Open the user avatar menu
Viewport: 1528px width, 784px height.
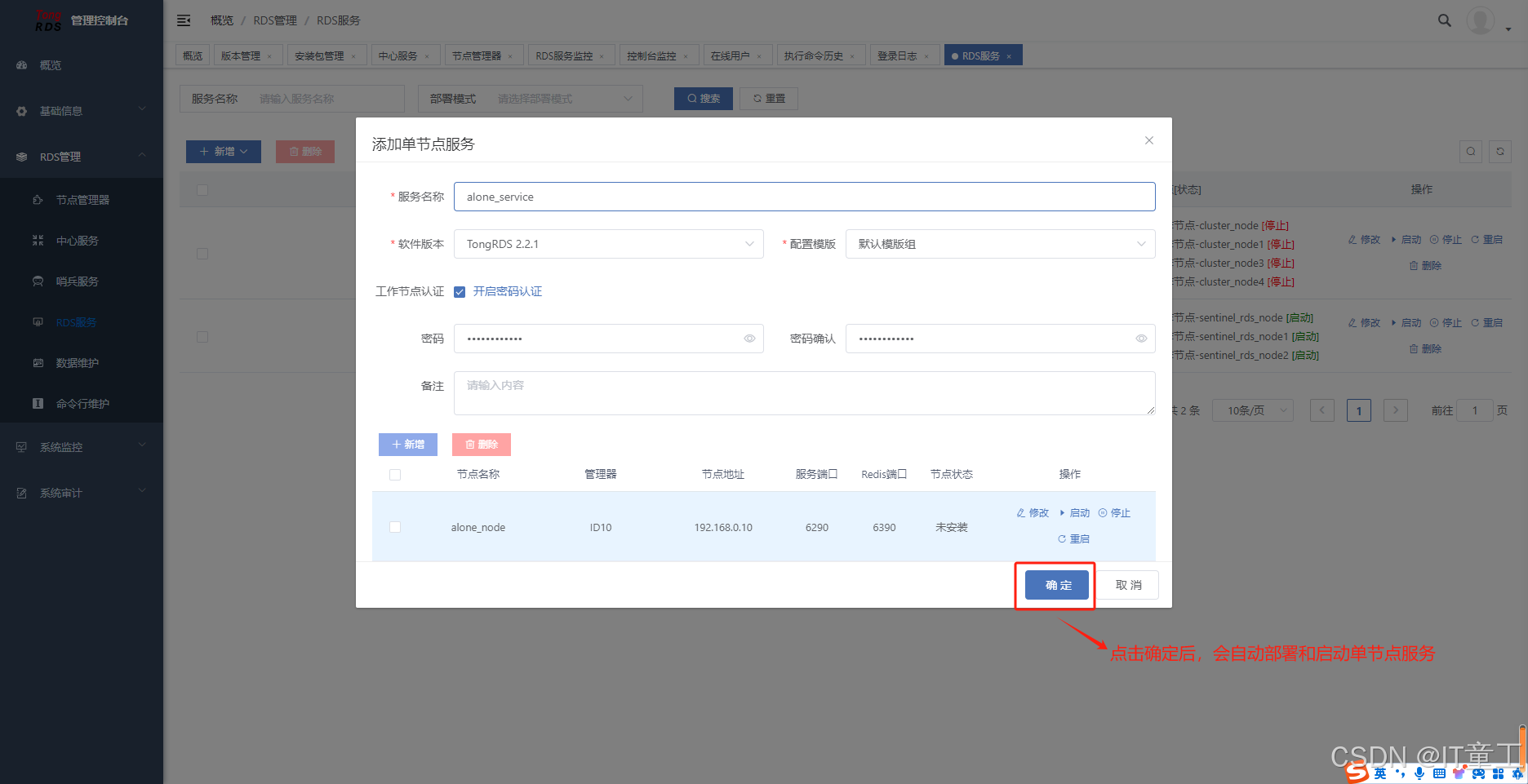click(1481, 20)
